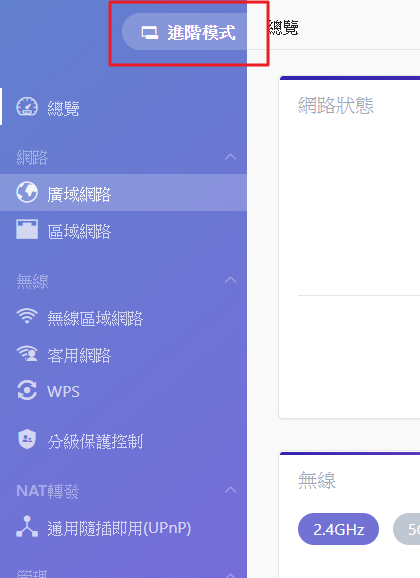Image resolution: width=420 pixels, height=578 pixels.
Task: Click the 無線區域網路 Wi-Fi icon
Action: click(27, 316)
